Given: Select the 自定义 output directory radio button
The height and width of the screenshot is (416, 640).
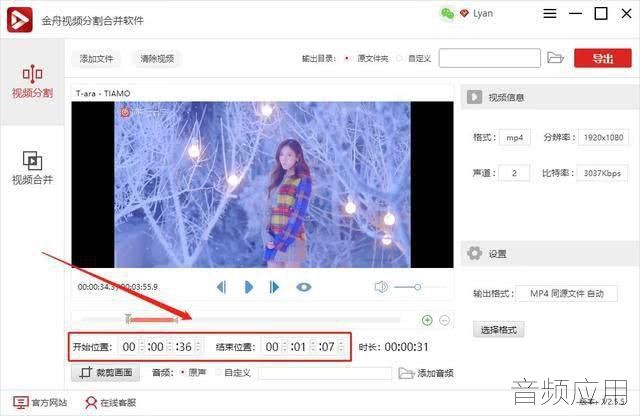Looking at the screenshot, I should tap(400, 58).
